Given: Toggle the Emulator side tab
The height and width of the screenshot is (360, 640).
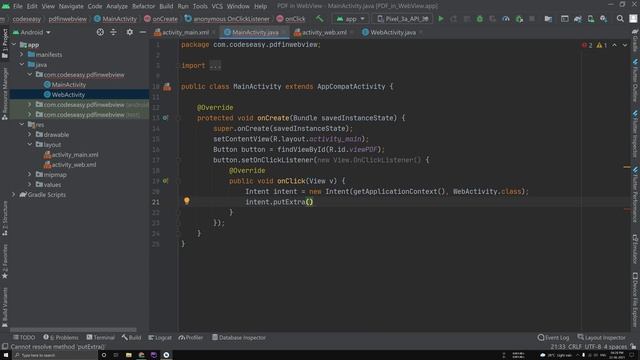Looking at the screenshot, I should (x=635, y=249).
